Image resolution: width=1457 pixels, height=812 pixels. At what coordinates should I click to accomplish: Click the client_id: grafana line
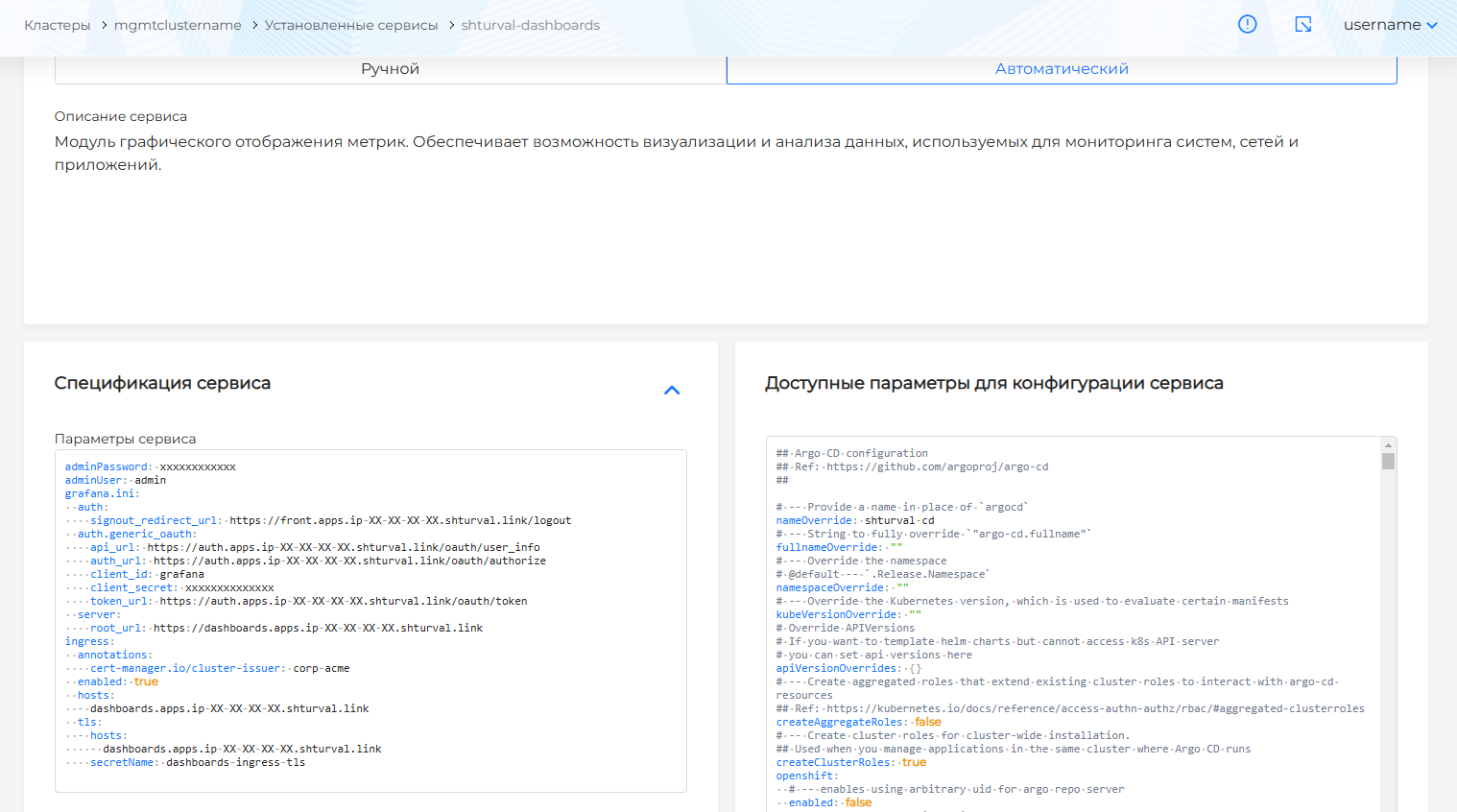click(147, 574)
